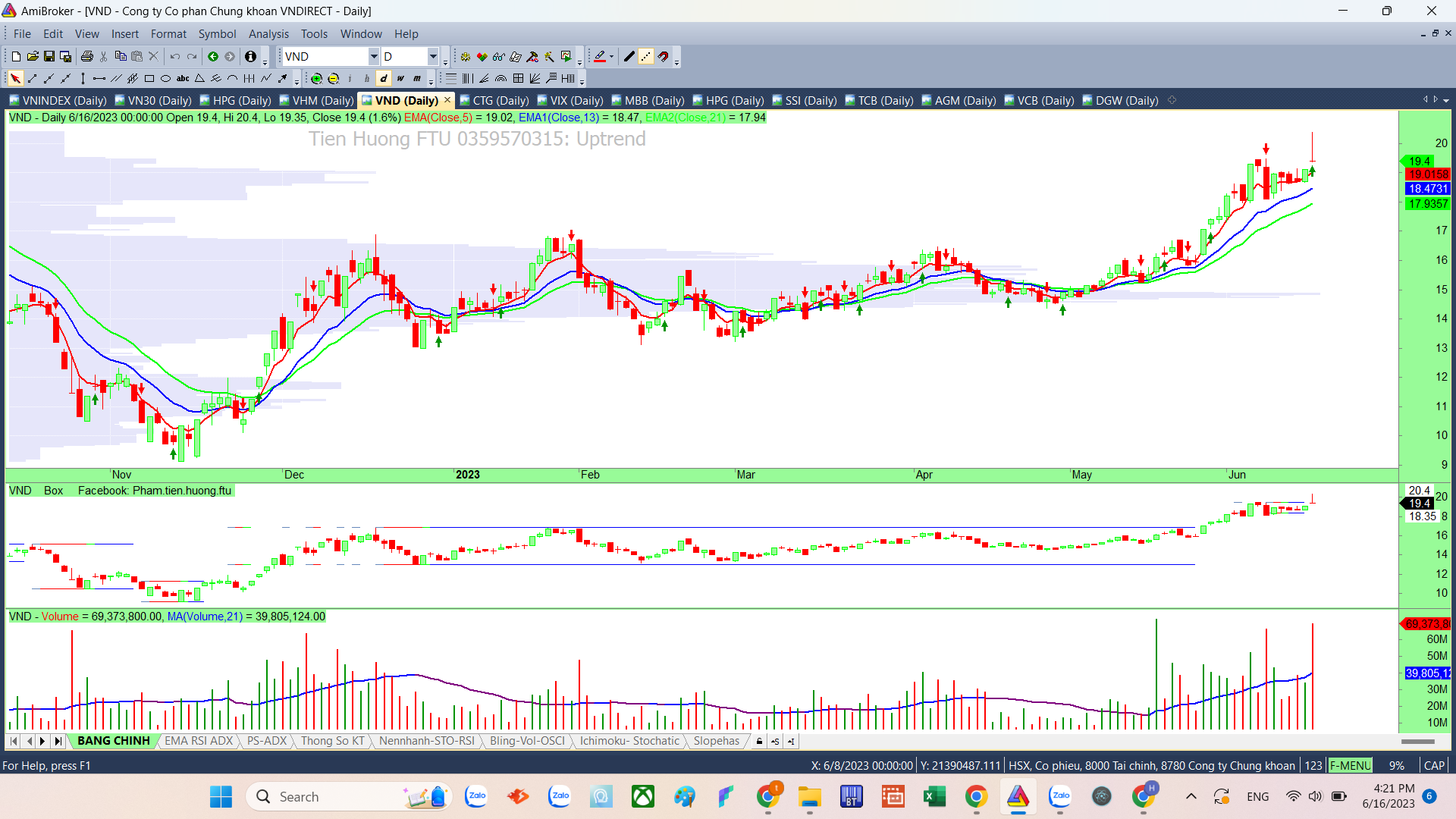The width and height of the screenshot is (1456, 819).
Task: Click the bottom right horizontal scrollbar
Action: coord(1417,742)
